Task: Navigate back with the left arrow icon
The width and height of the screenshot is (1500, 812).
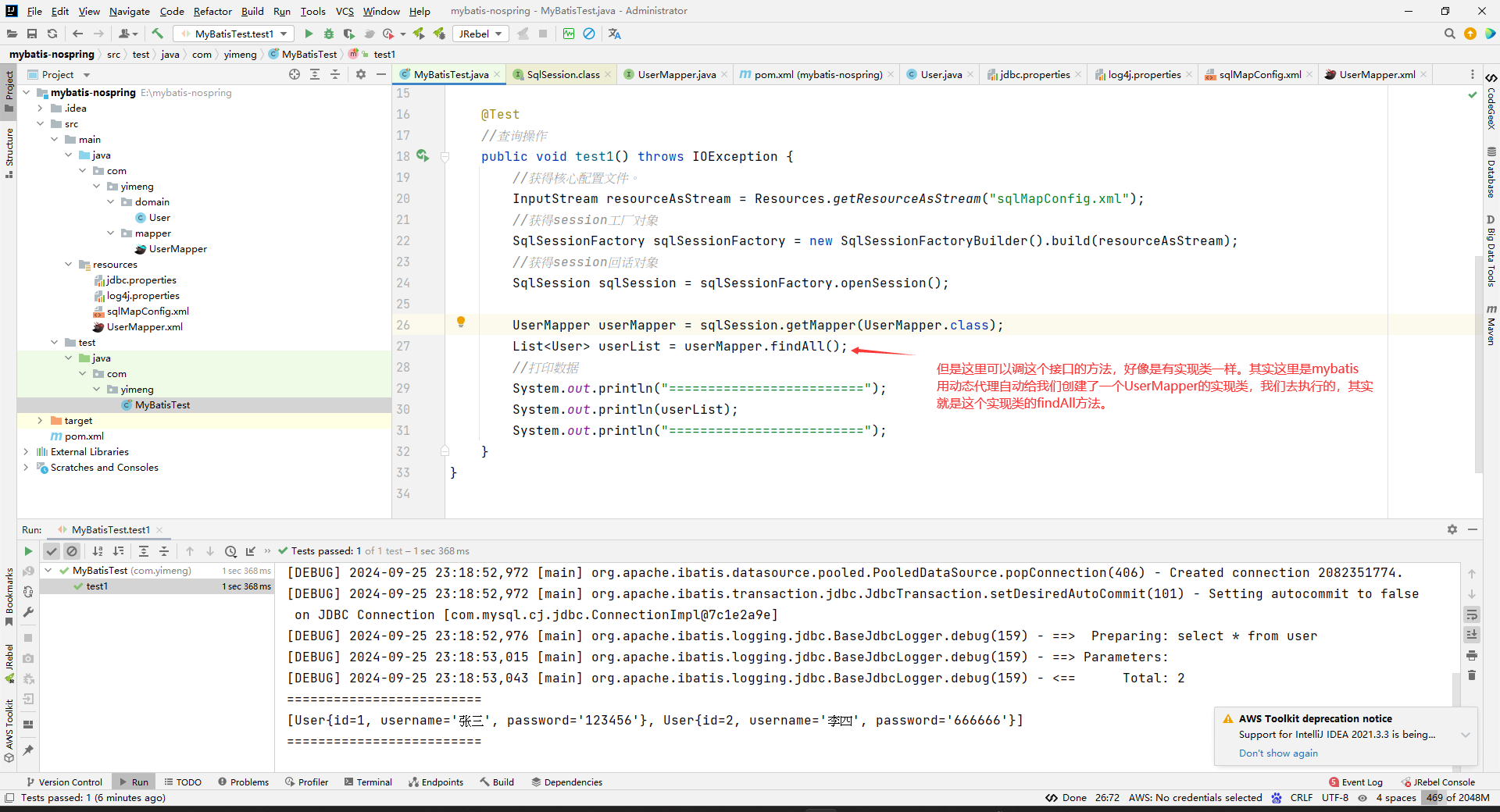Action: pos(77,34)
